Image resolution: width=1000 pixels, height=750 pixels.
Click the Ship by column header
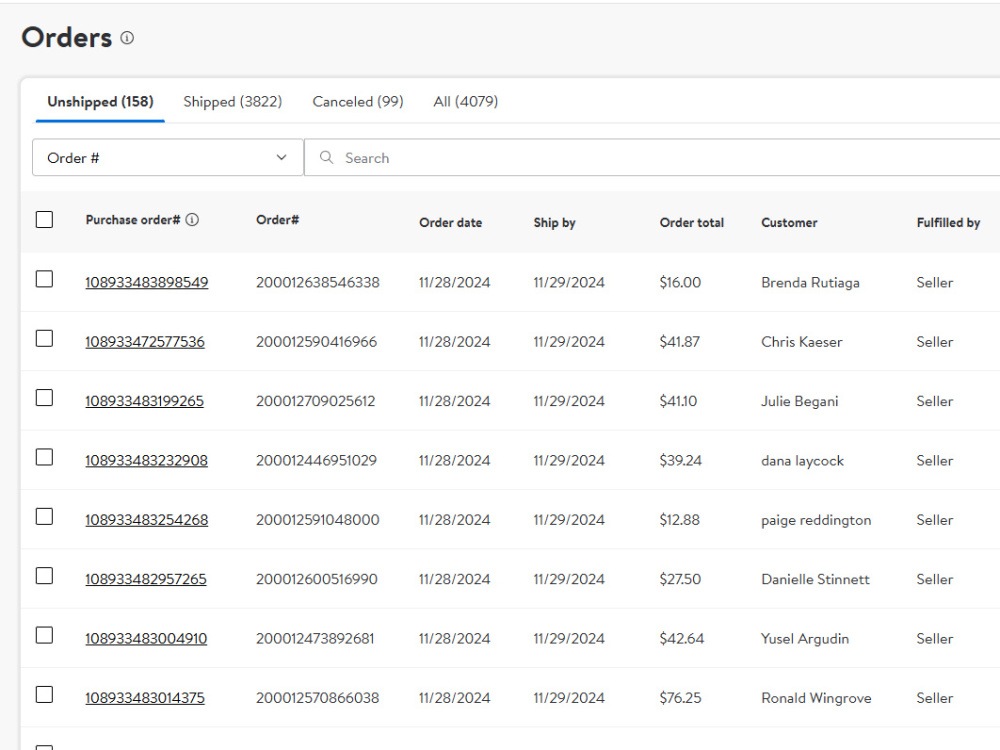point(554,223)
